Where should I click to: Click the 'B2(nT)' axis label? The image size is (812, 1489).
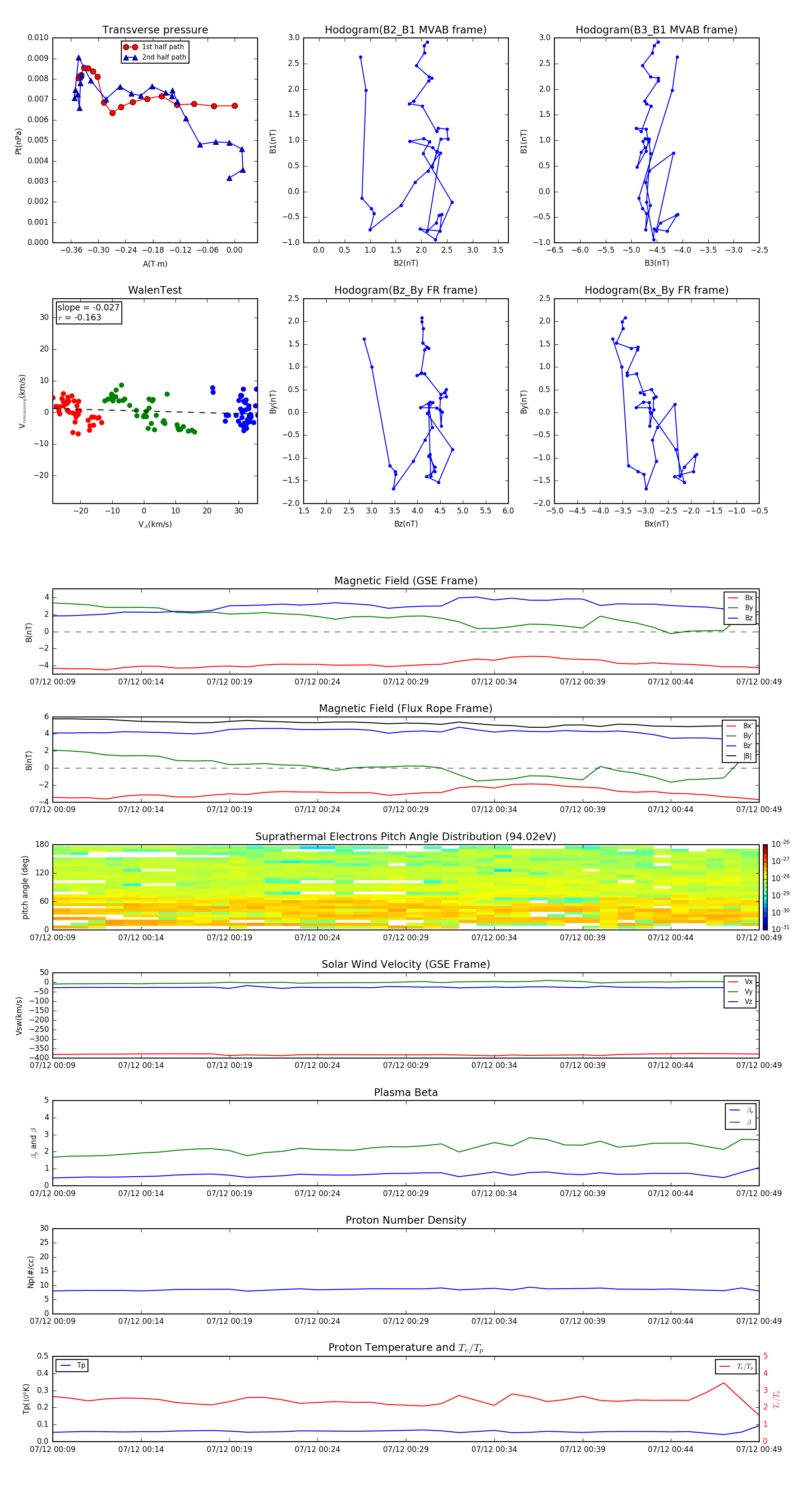pos(406,263)
